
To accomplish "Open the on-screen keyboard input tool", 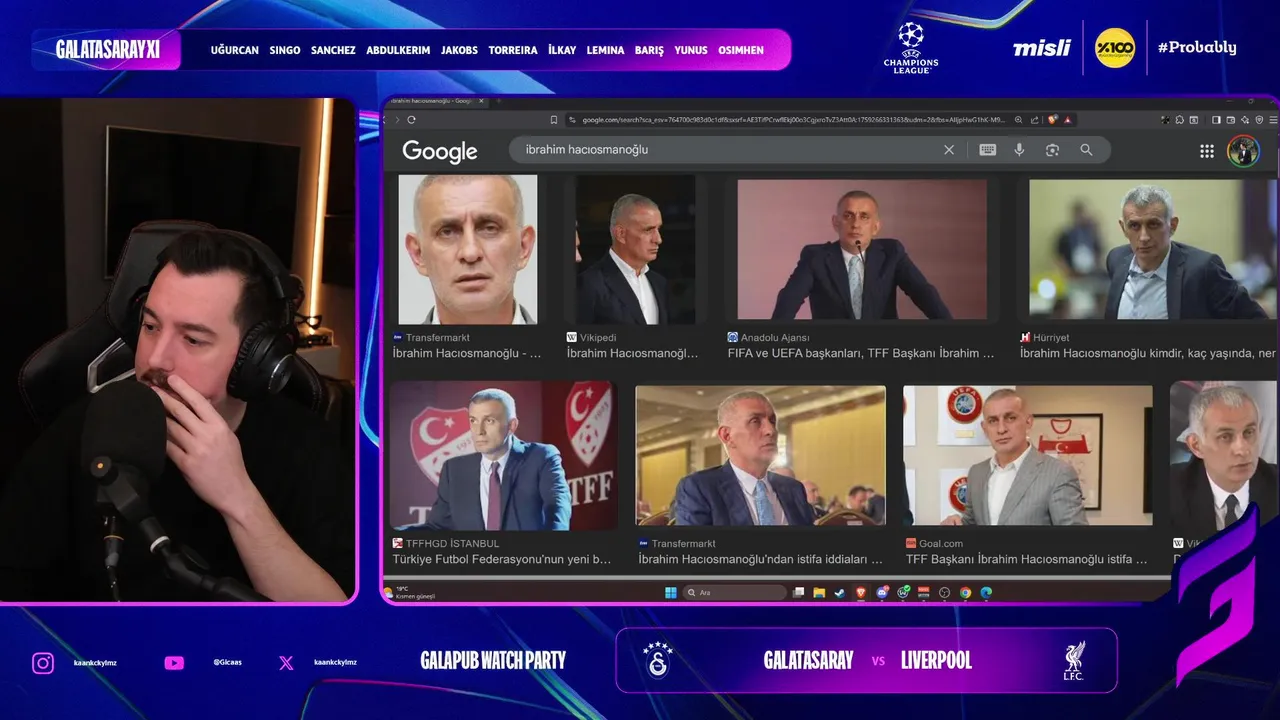I will tap(987, 150).
